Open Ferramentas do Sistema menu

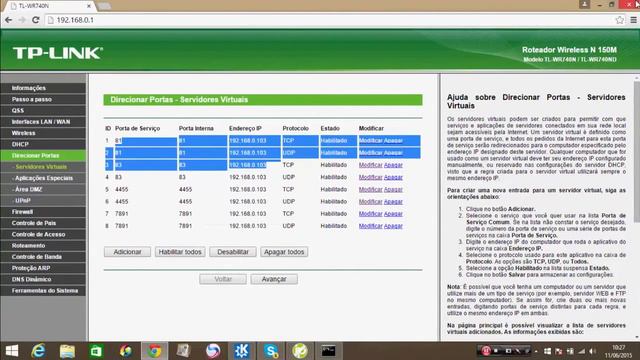click(43, 291)
